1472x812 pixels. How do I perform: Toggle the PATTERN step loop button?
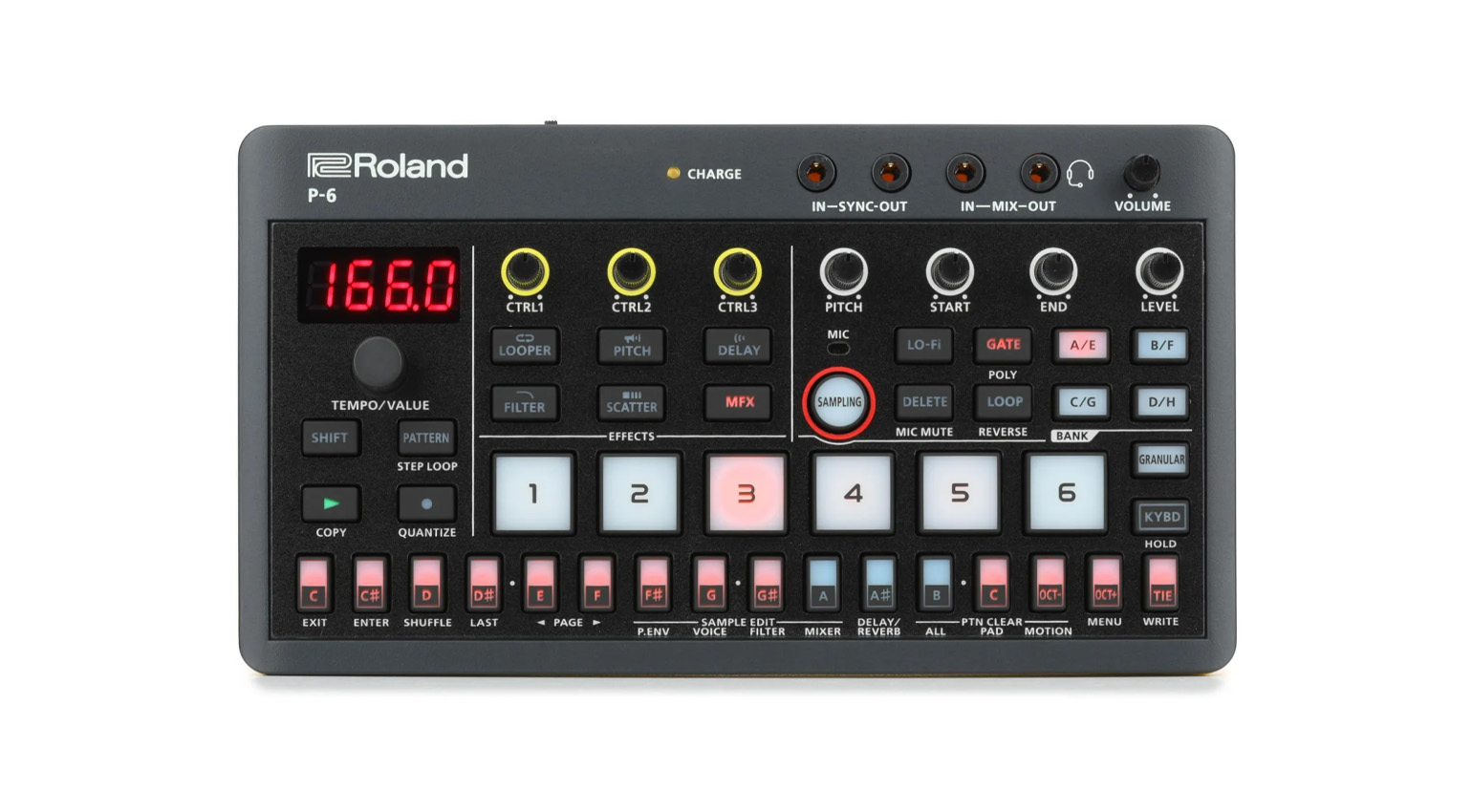pyautogui.click(x=426, y=438)
